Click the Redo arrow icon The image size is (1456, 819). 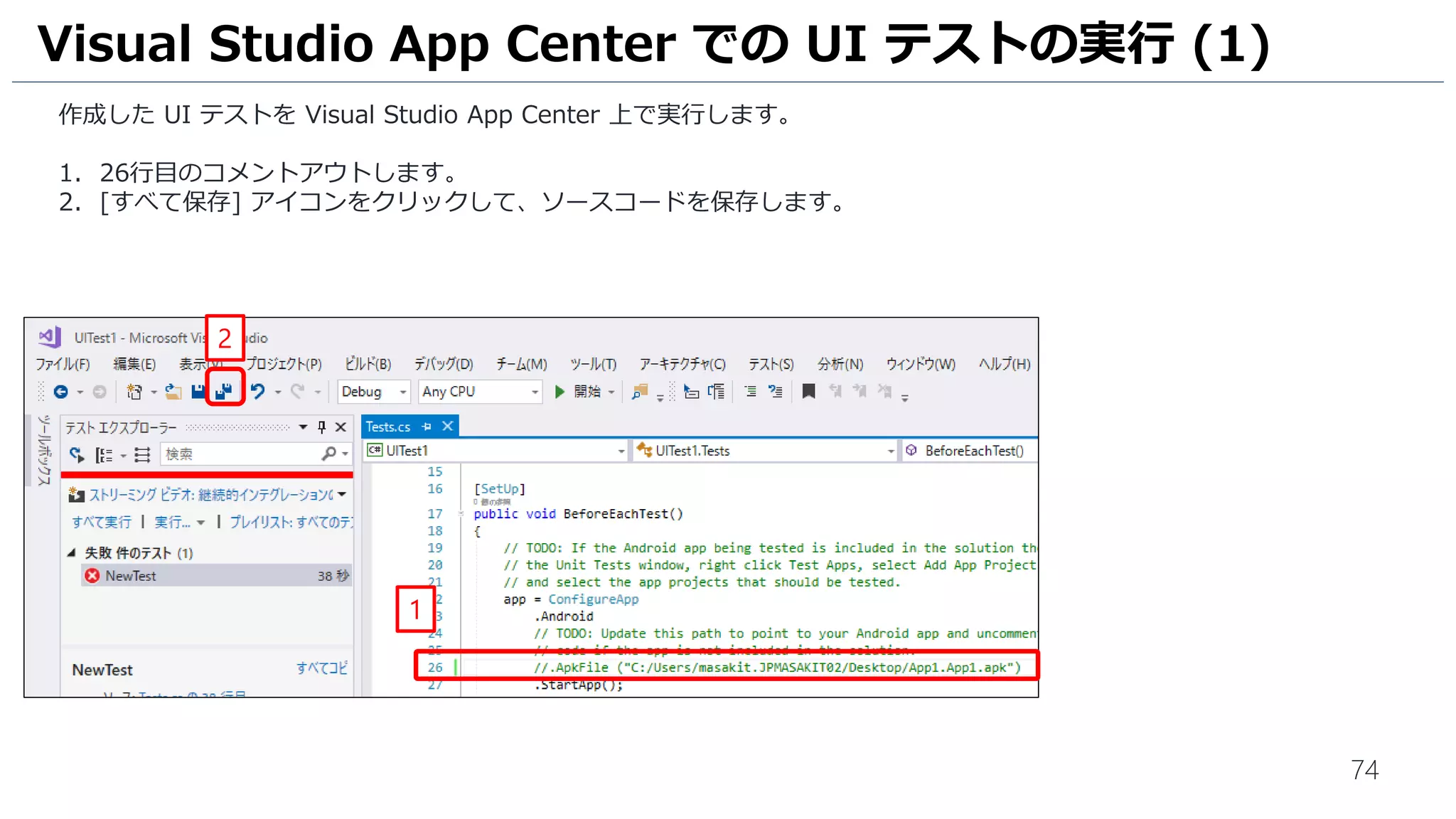298,392
